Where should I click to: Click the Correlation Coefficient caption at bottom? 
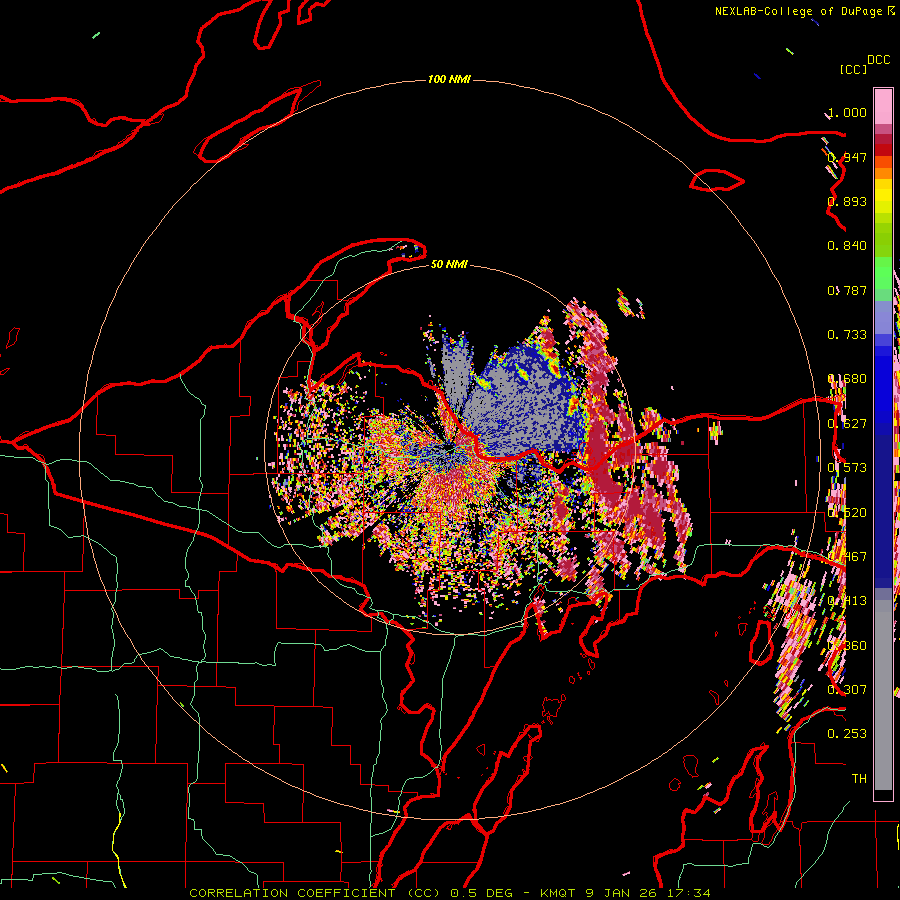[450, 893]
